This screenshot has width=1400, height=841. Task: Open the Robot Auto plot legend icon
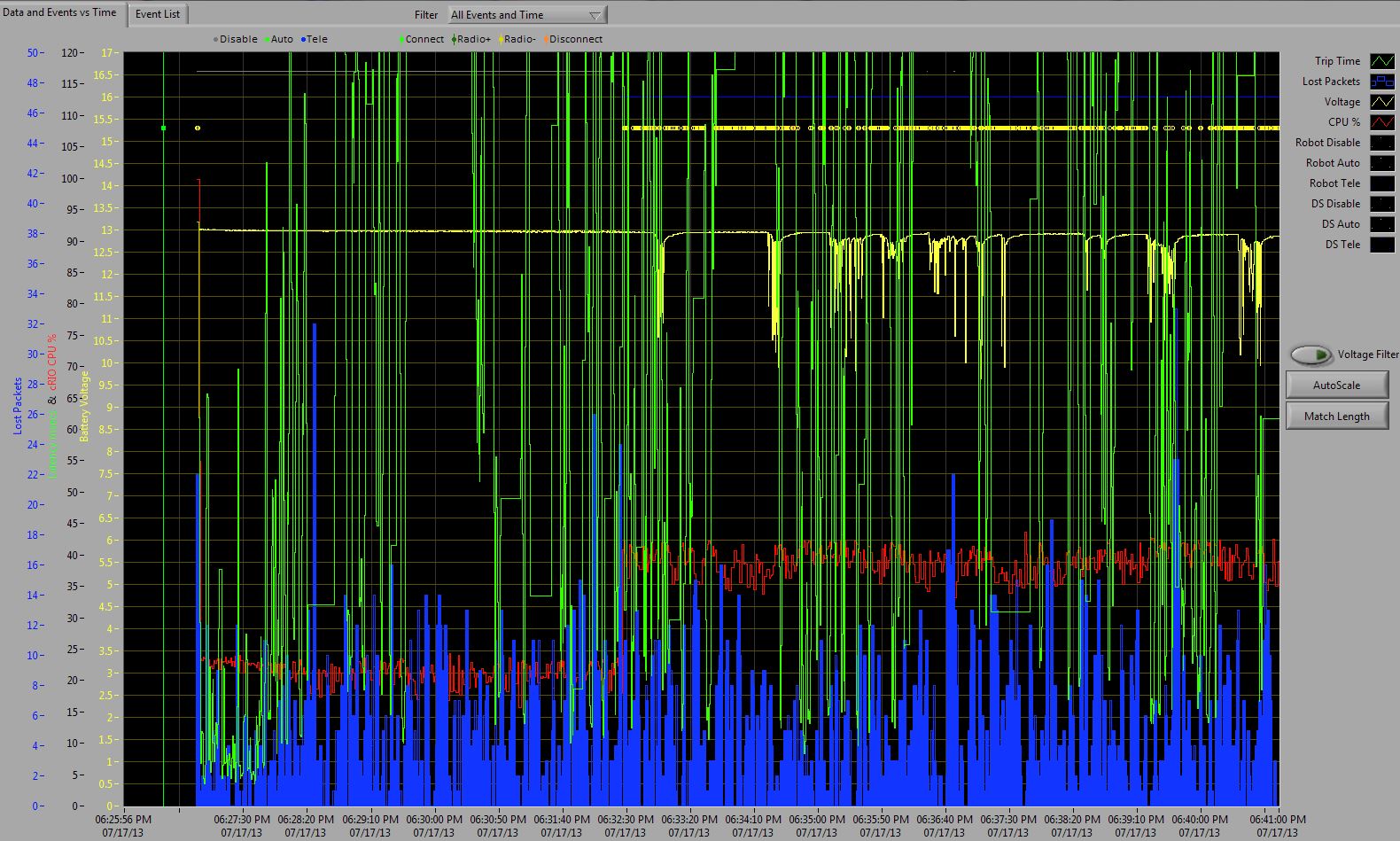coord(1382,163)
